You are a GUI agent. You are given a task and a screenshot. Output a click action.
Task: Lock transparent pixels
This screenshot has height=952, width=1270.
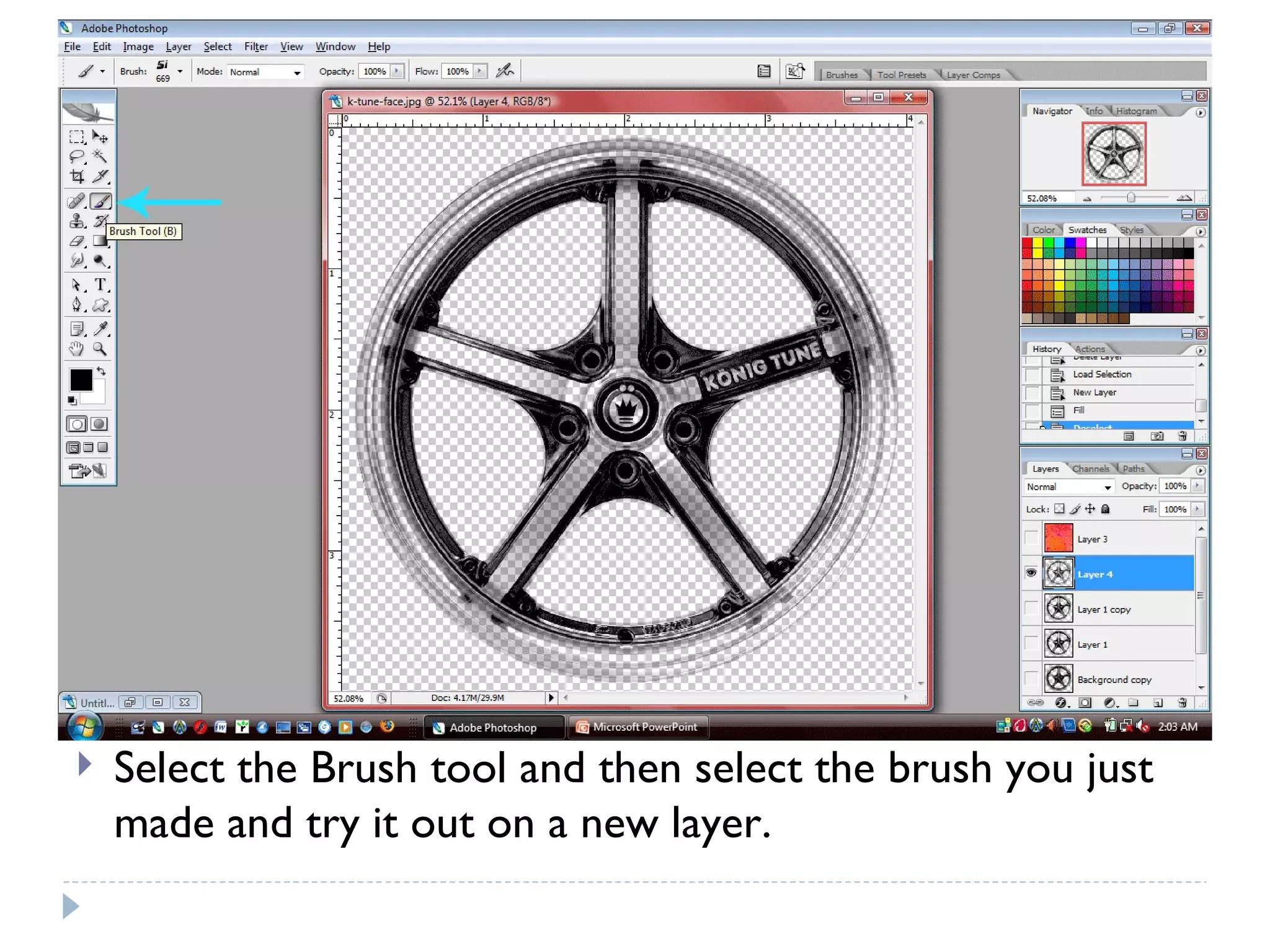(x=1060, y=509)
